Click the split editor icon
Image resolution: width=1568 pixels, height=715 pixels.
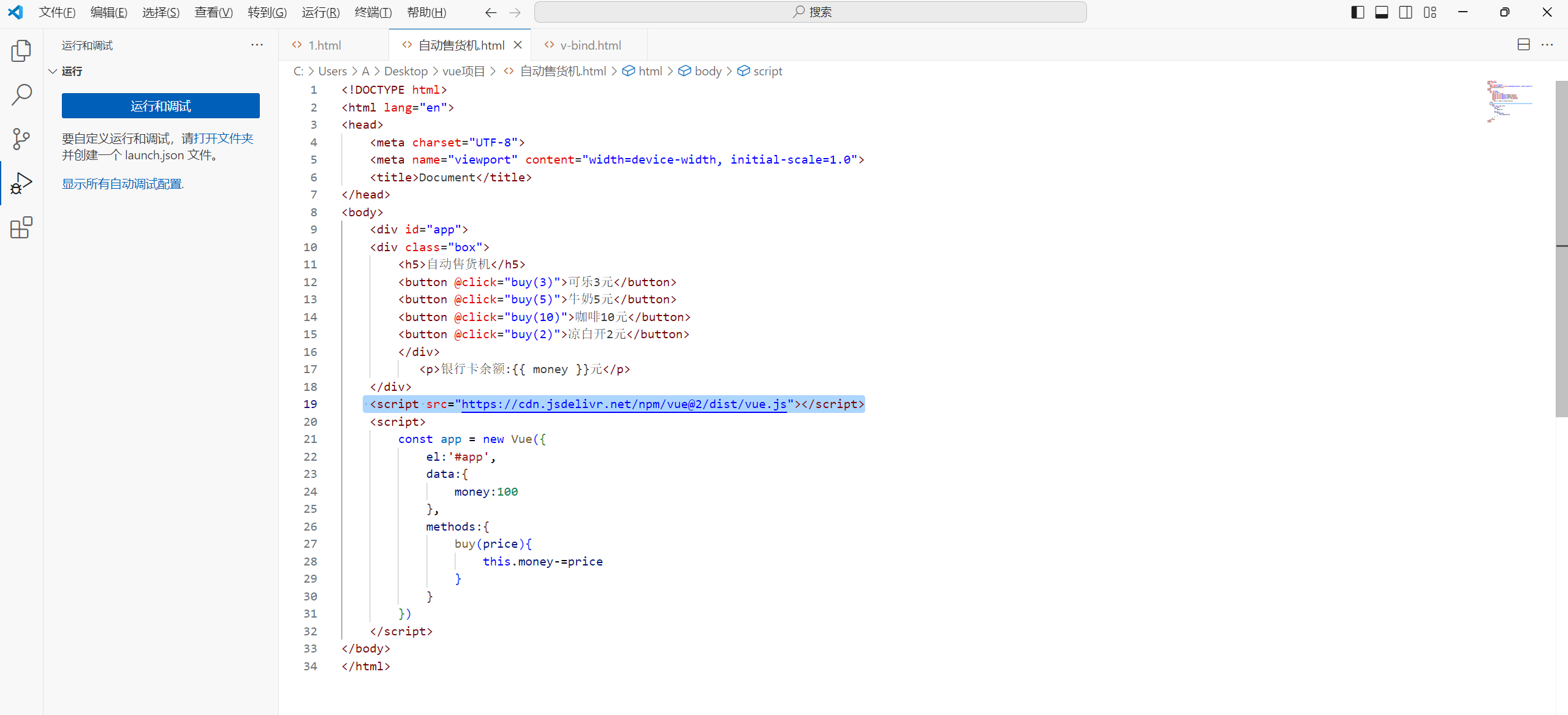pyautogui.click(x=1523, y=45)
